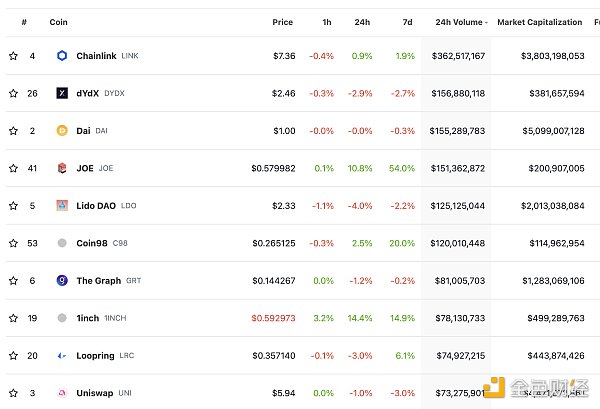Click the Lido DAO logo icon

[62, 205]
